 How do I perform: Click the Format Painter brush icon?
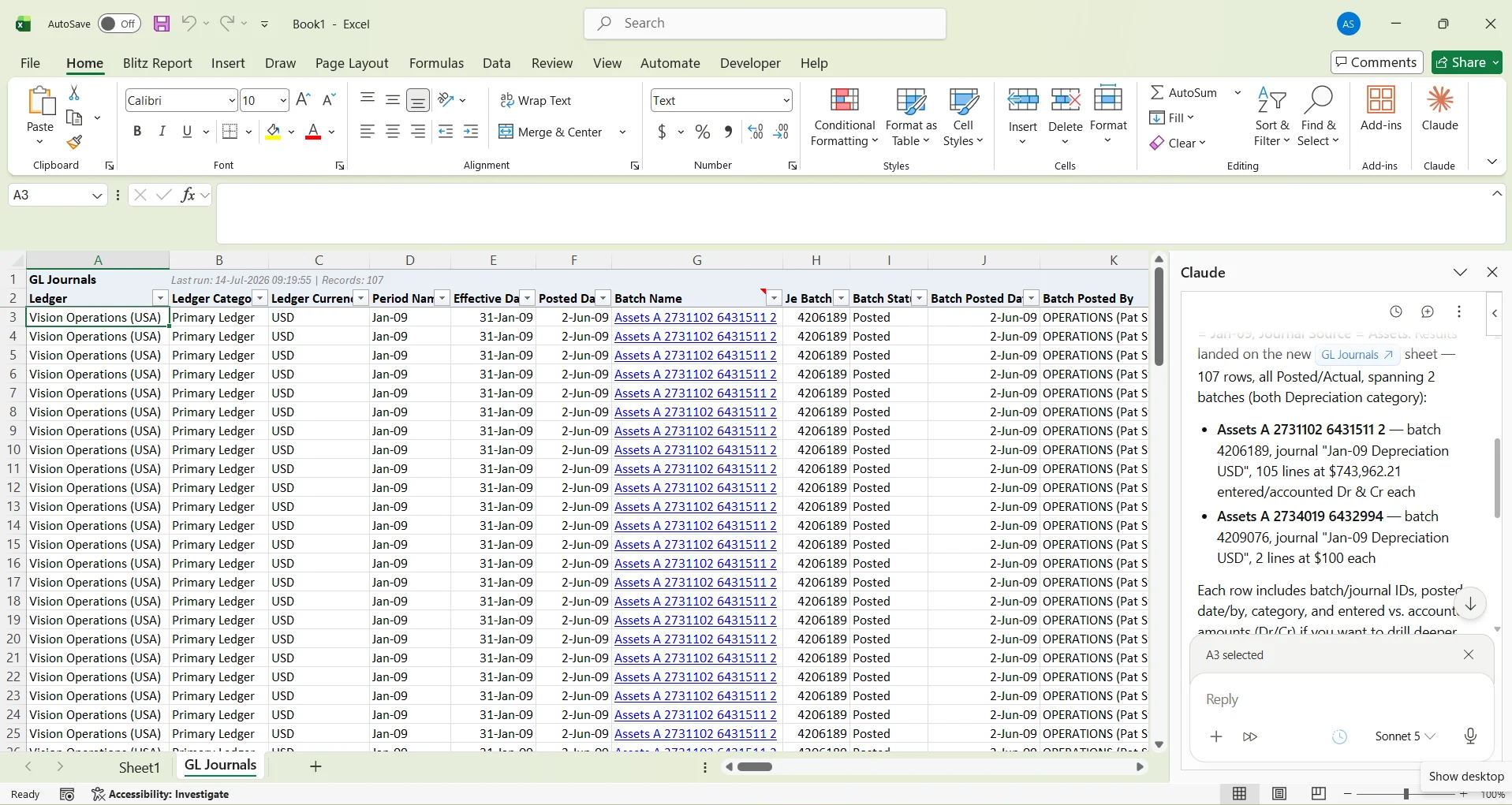tap(74, 142)
